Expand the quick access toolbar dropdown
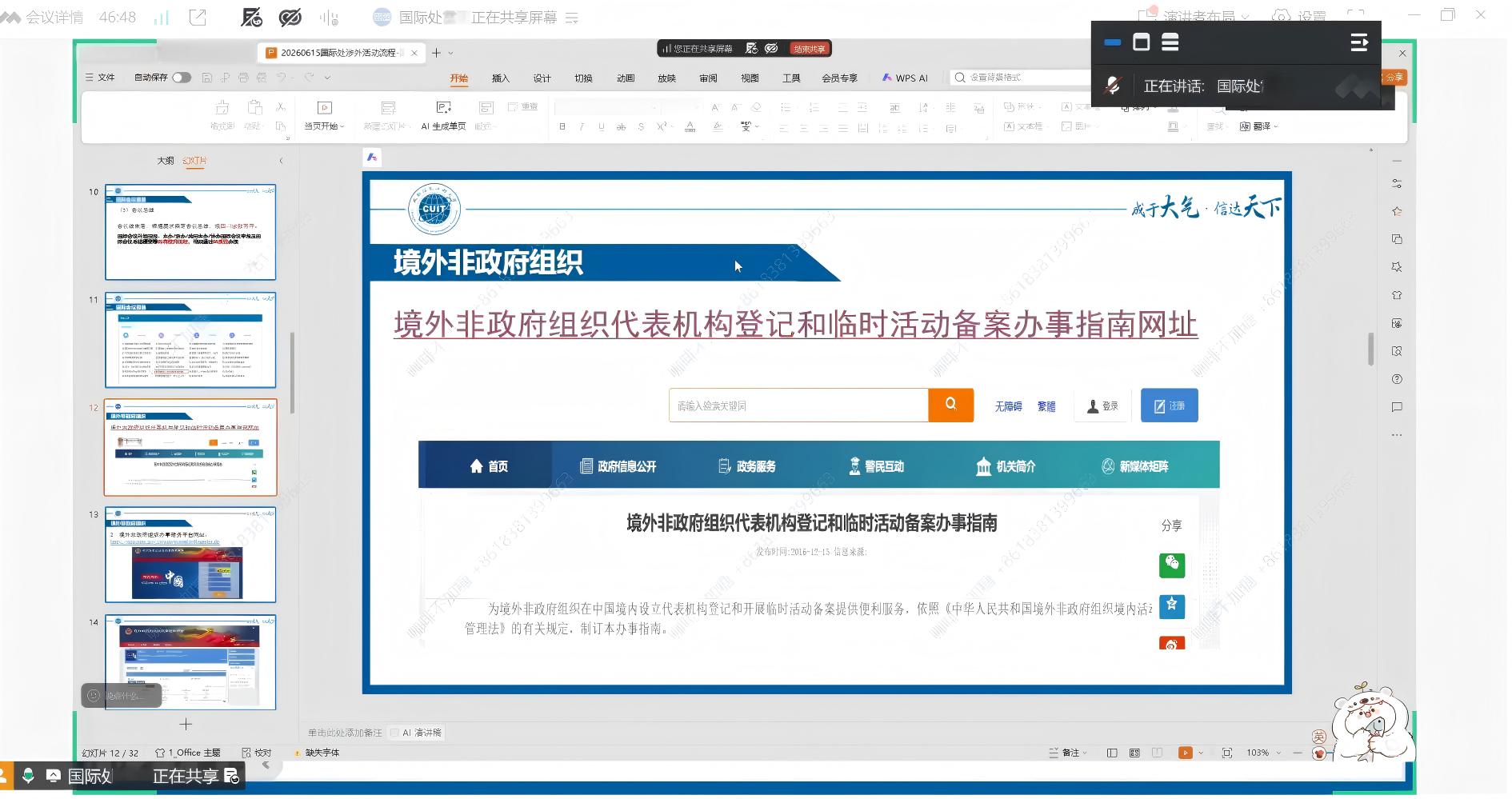 [x=327, y=78]
